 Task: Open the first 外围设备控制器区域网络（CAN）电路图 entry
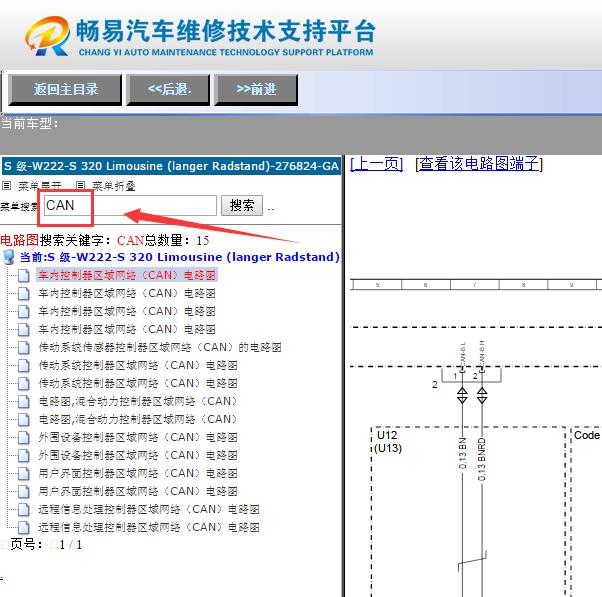coord(138,437)
